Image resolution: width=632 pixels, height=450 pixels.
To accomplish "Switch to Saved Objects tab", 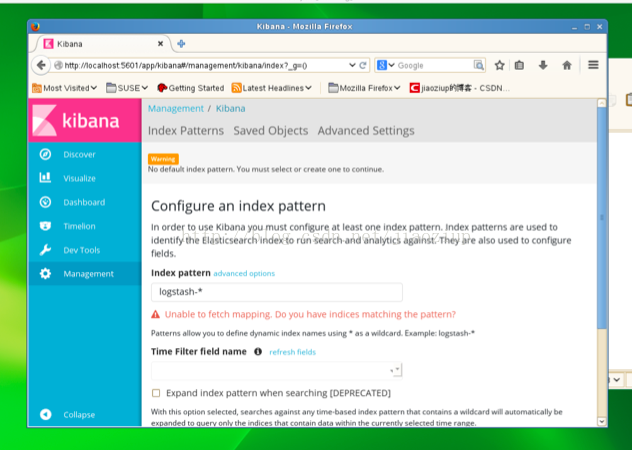I will point(271,131).
